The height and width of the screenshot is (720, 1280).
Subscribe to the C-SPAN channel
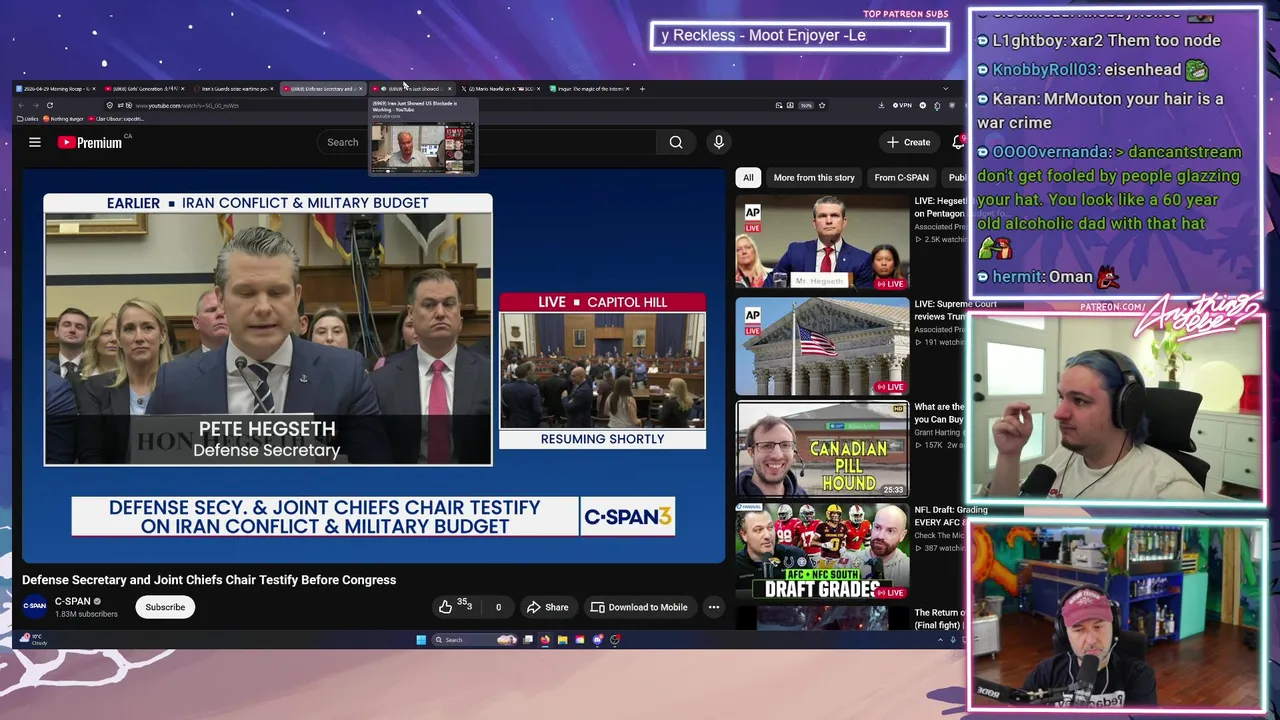(x=165, y=607)
